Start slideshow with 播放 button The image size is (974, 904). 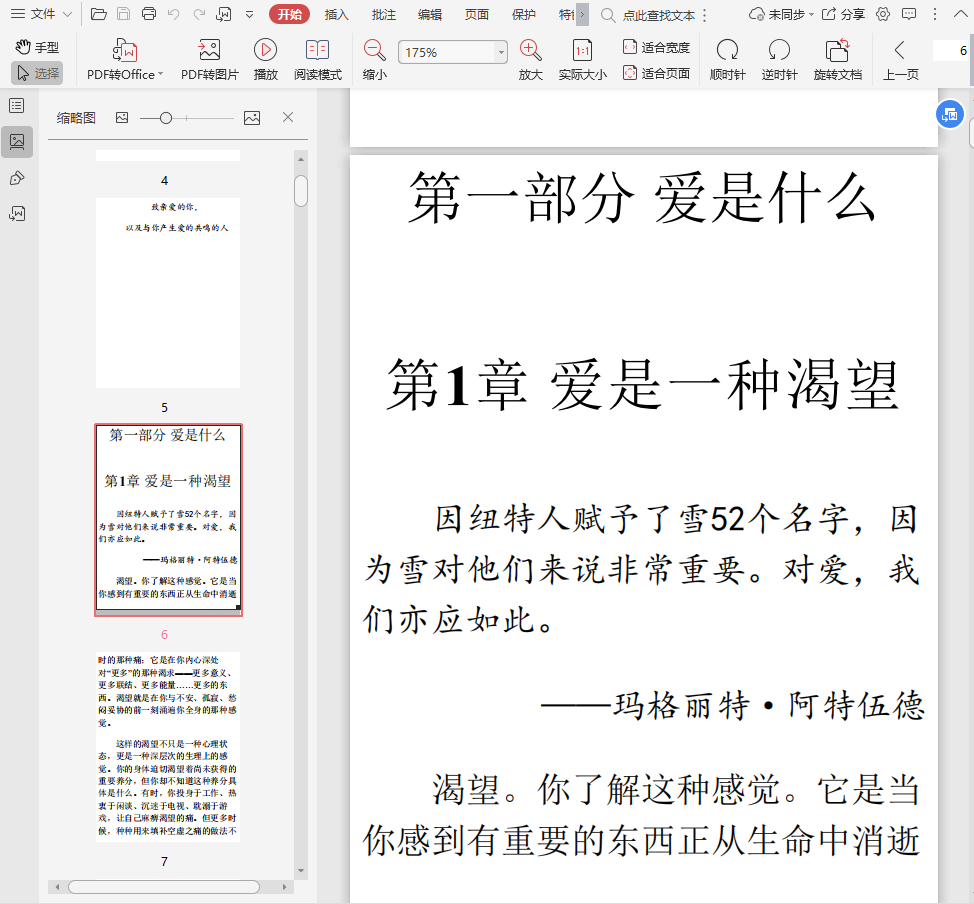pyautogui.click(x=265, y=60)
